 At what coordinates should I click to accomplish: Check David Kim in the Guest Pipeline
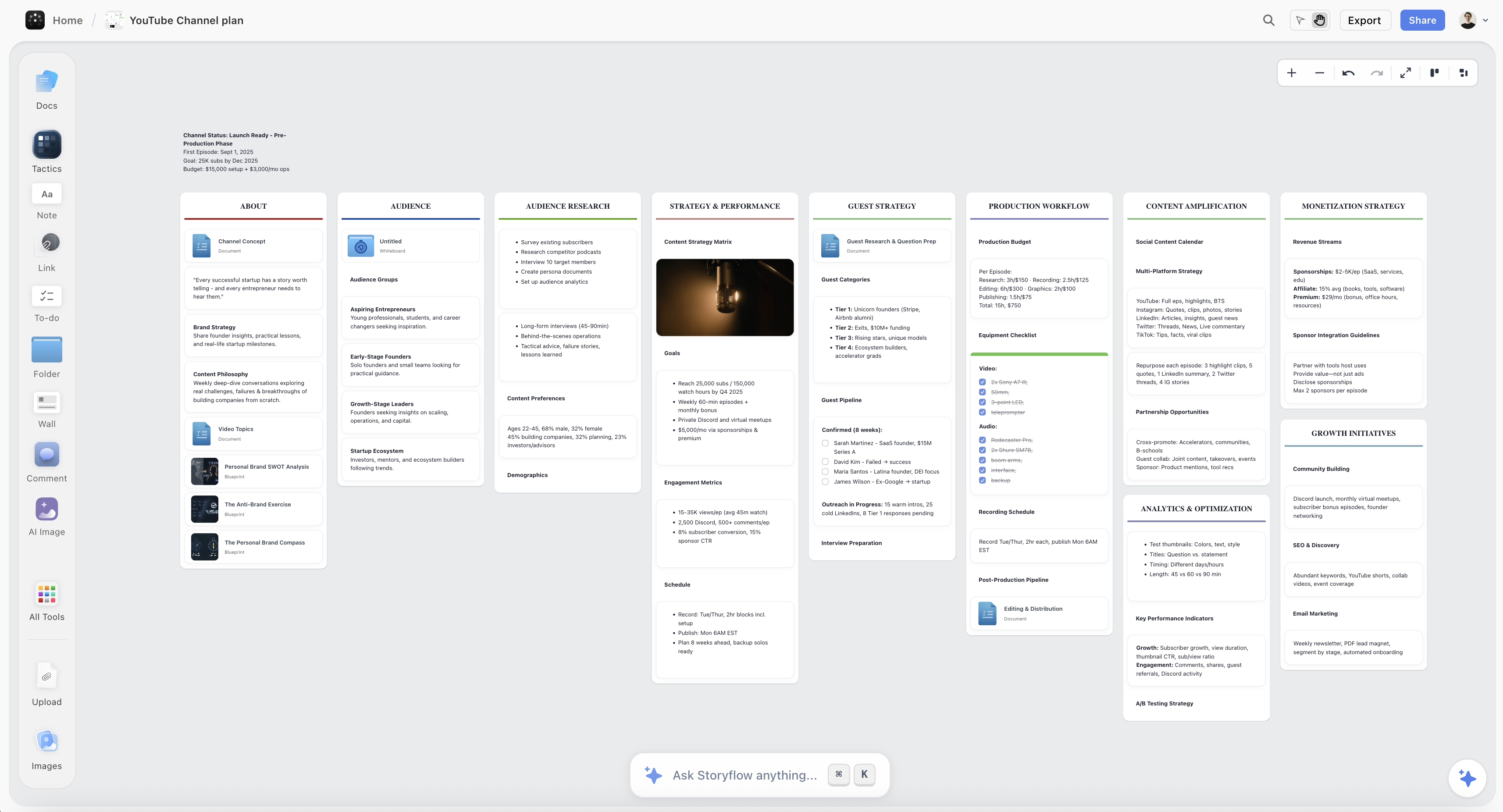click(x=824, y=461)
